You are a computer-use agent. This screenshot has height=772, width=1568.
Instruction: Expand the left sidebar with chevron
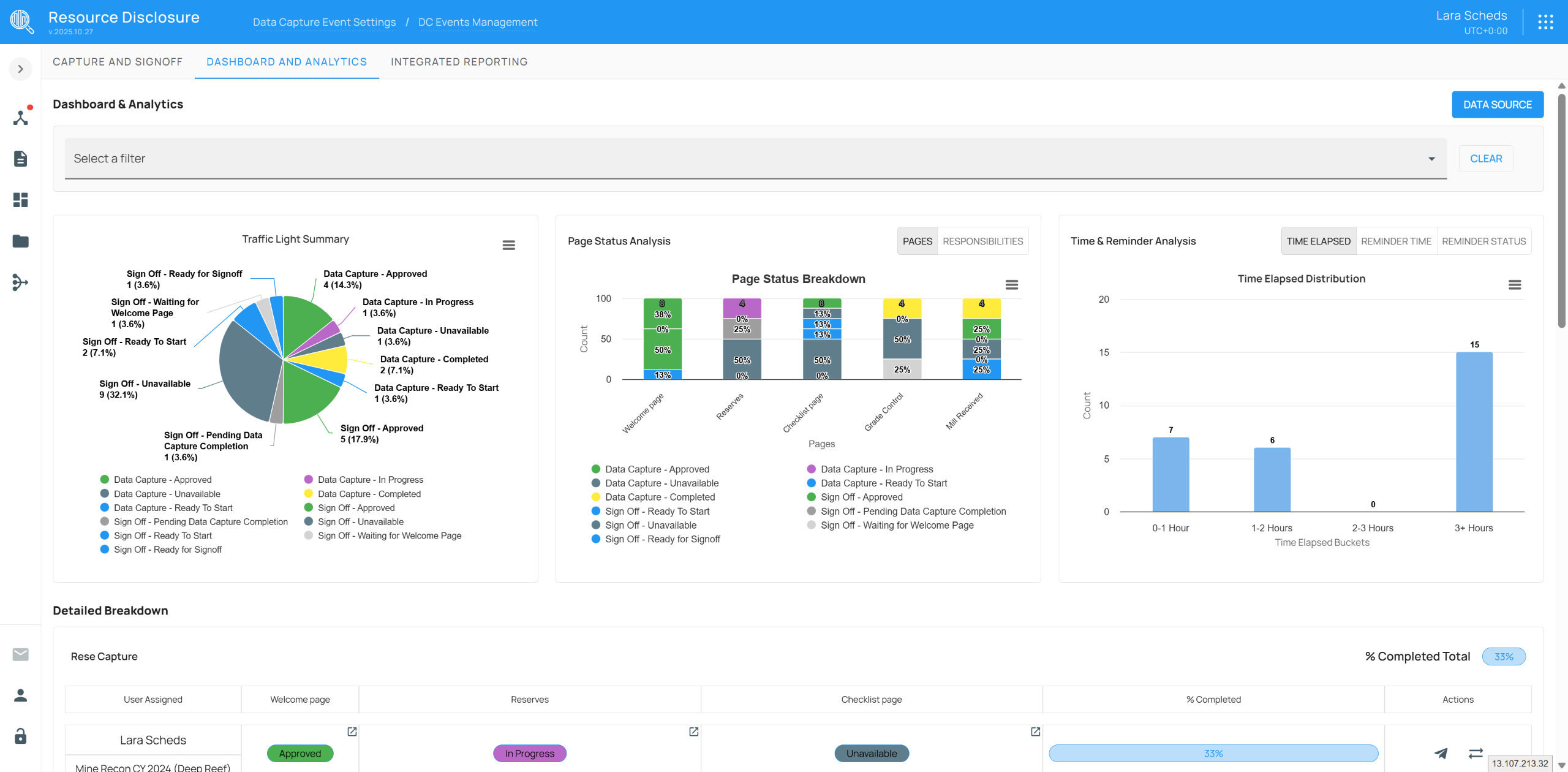tap(20, 69)
